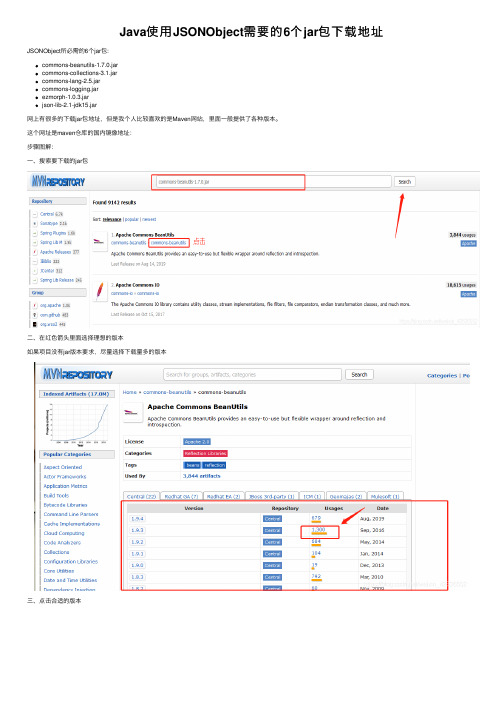
Task: Click the Reflection Libraries category badge
Action: (x=205, y=453)
